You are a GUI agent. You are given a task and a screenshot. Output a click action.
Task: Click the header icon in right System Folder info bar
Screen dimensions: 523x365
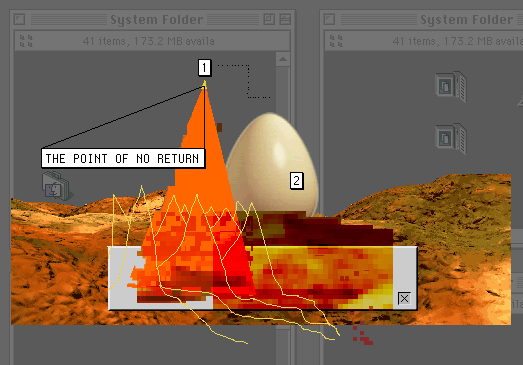pos(336,41)
